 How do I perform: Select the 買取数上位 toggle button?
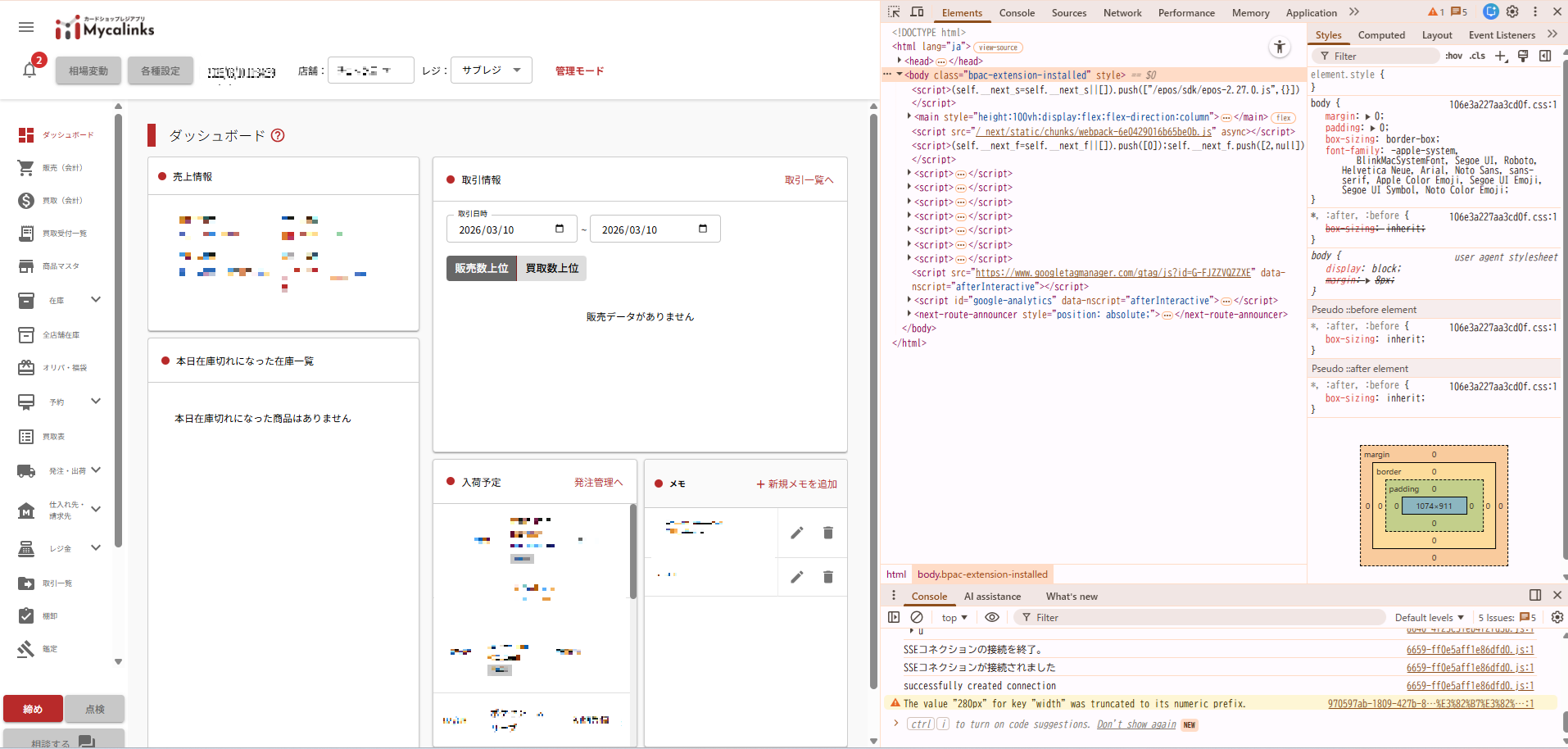[551, 269]
